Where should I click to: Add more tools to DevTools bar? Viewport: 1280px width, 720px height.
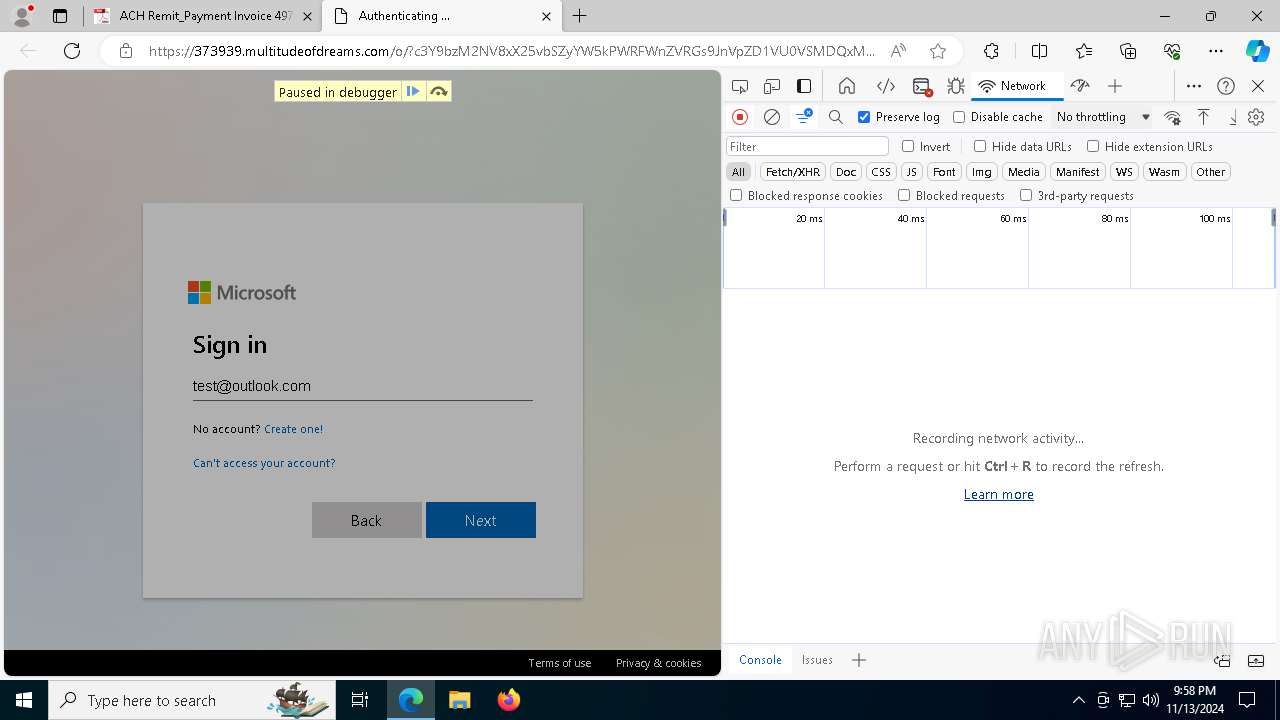[x=1115, y=86]
